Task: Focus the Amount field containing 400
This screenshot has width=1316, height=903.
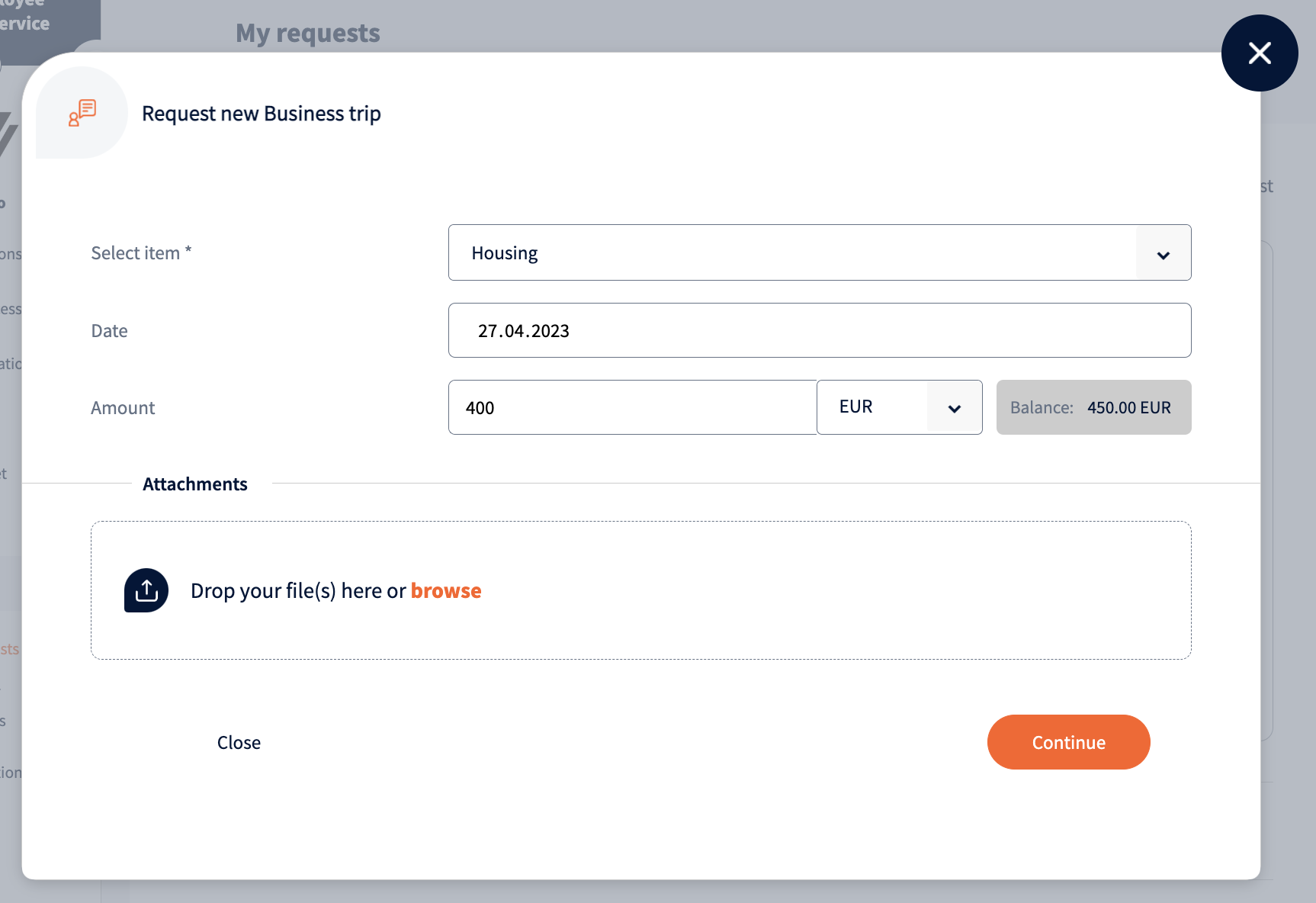Action: (x=631, y=408)
